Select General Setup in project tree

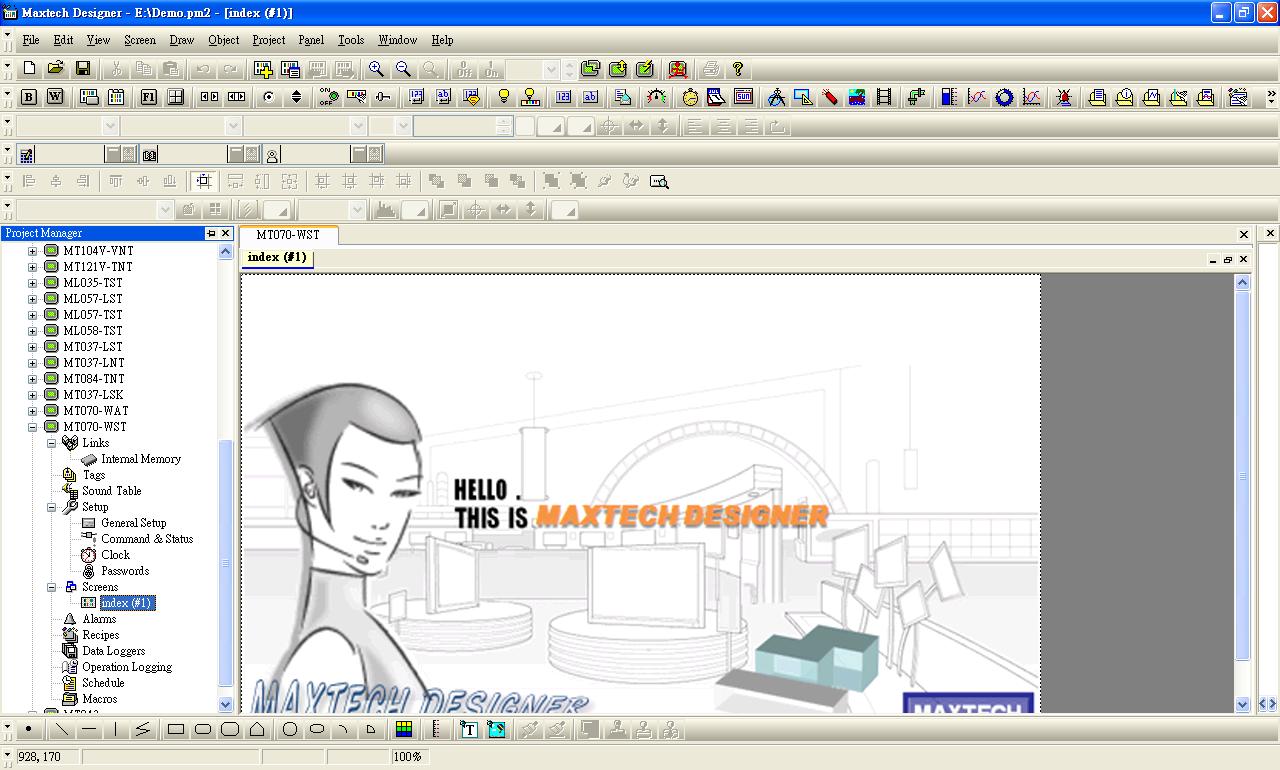(x=133, y=523)
